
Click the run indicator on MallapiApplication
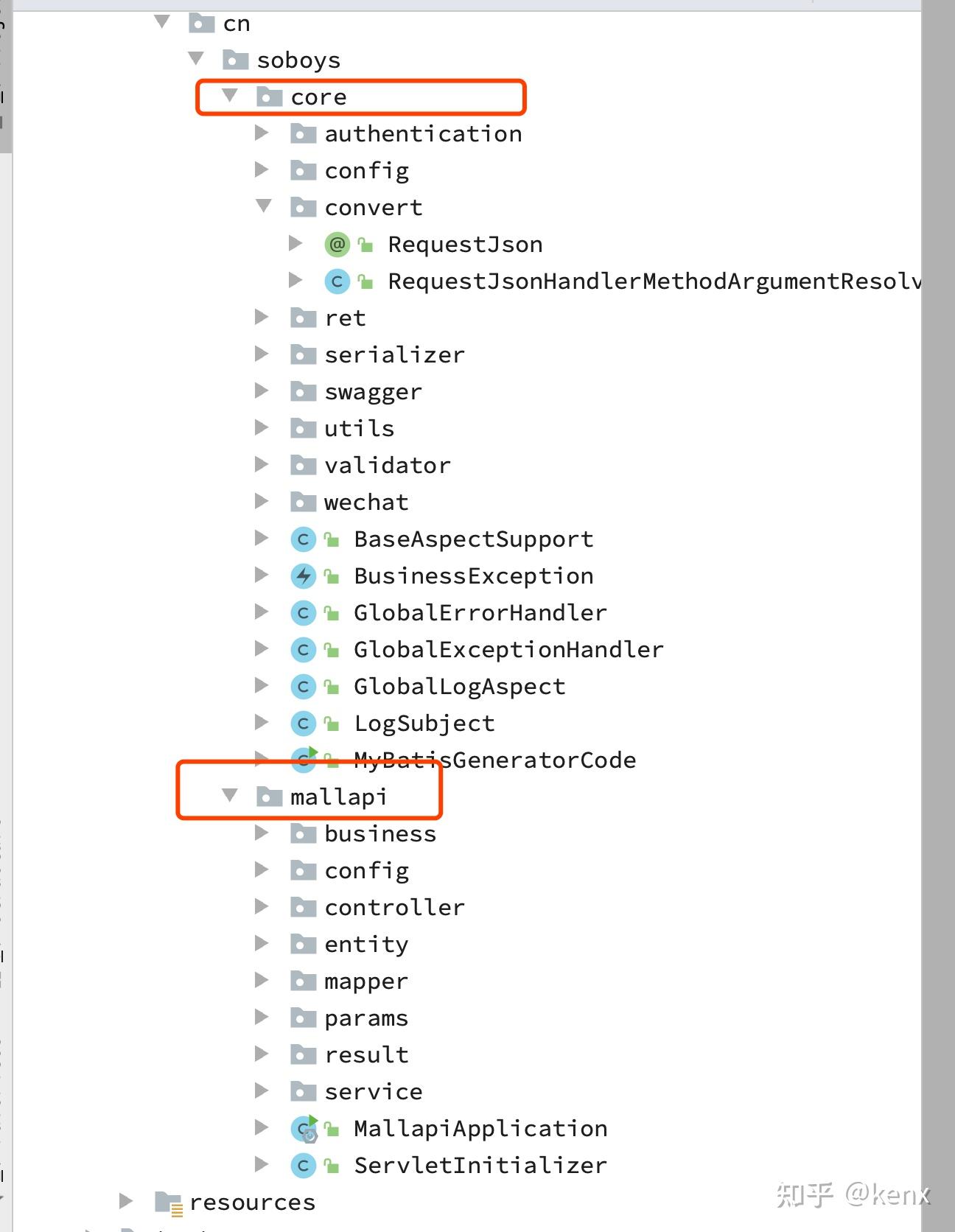[312, 1119]
